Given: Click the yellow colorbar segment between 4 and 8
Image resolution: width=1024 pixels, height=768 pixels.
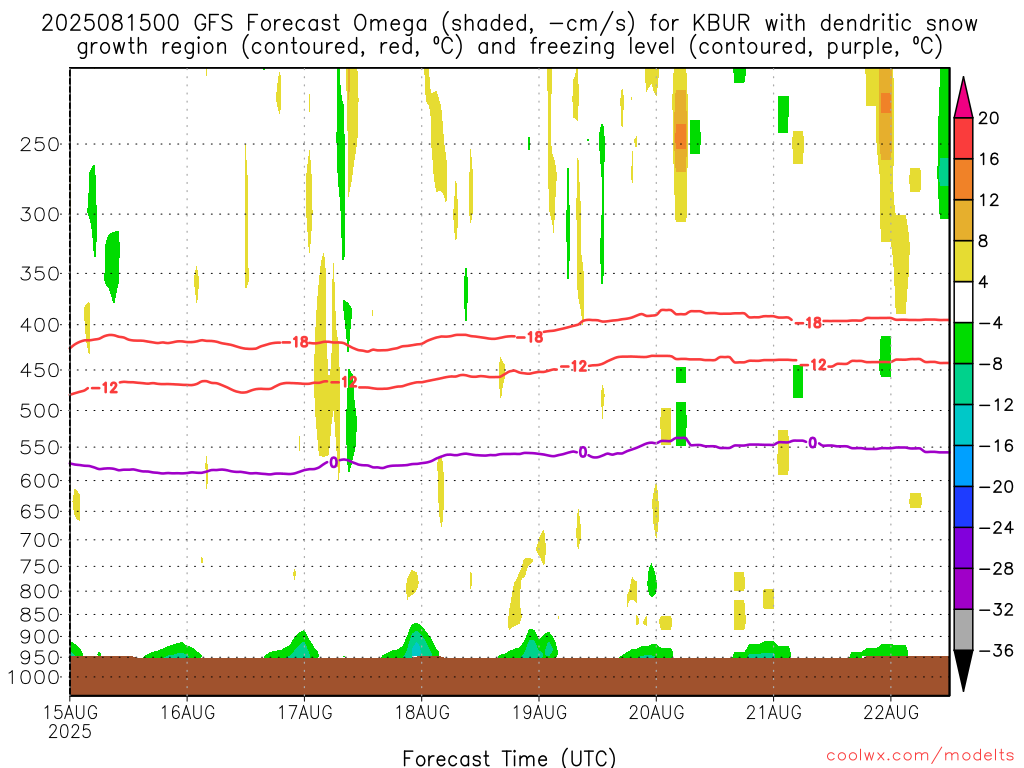Looking at the screenshot, I should pos(963,261).
